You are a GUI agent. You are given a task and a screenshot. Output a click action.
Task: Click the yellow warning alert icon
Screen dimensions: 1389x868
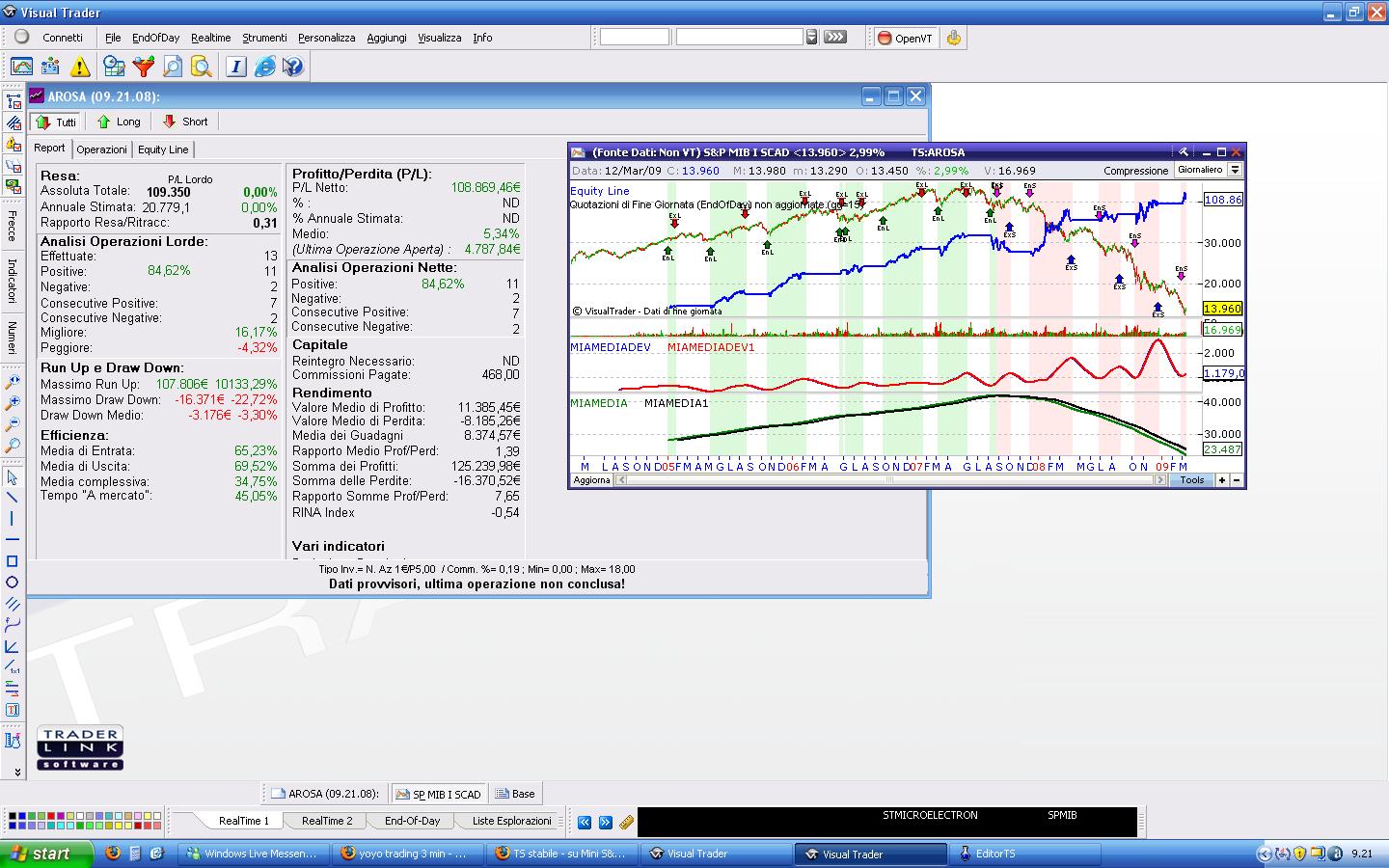80,67
